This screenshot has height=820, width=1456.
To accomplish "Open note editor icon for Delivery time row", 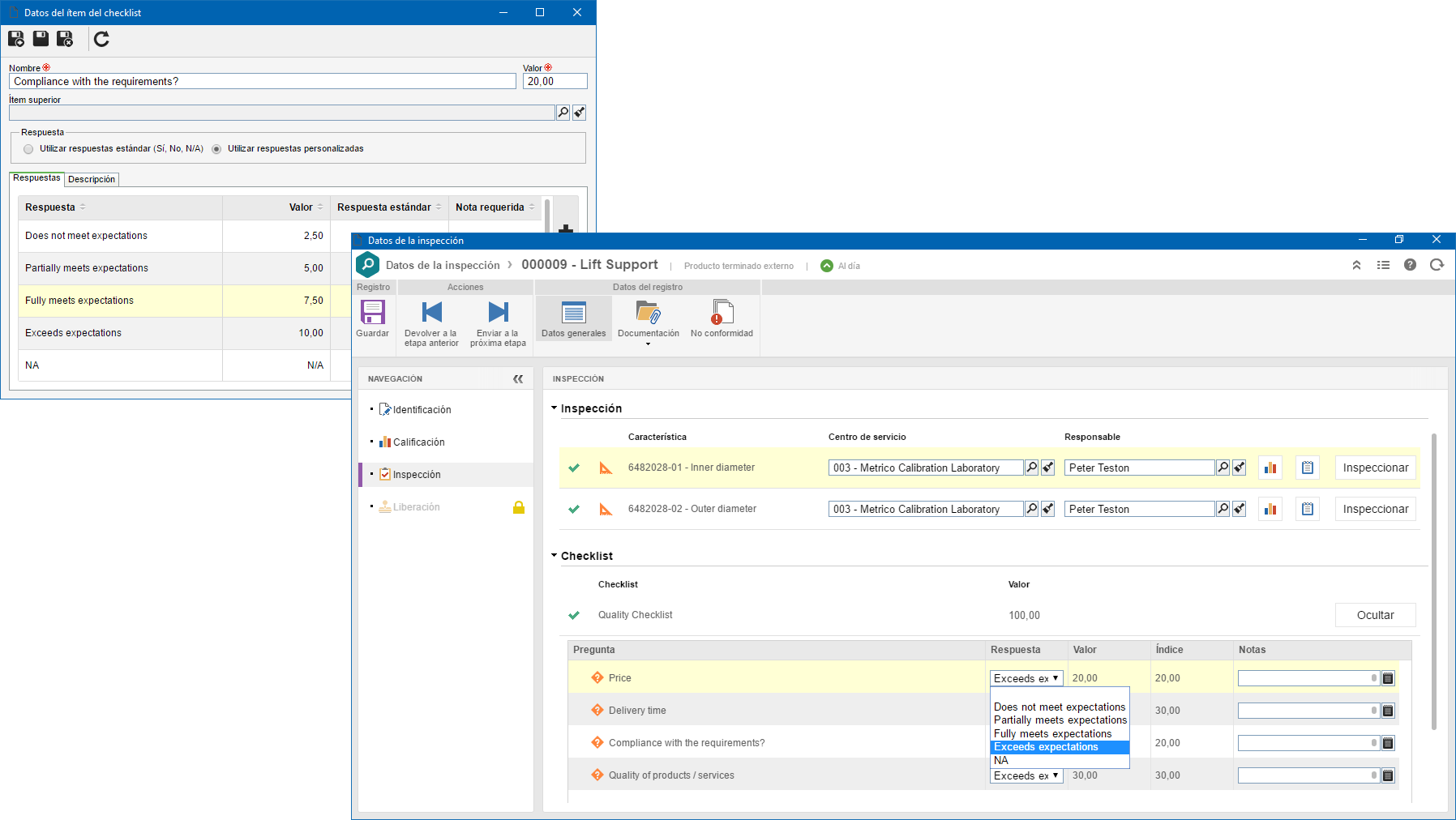I will point(1388,711).
